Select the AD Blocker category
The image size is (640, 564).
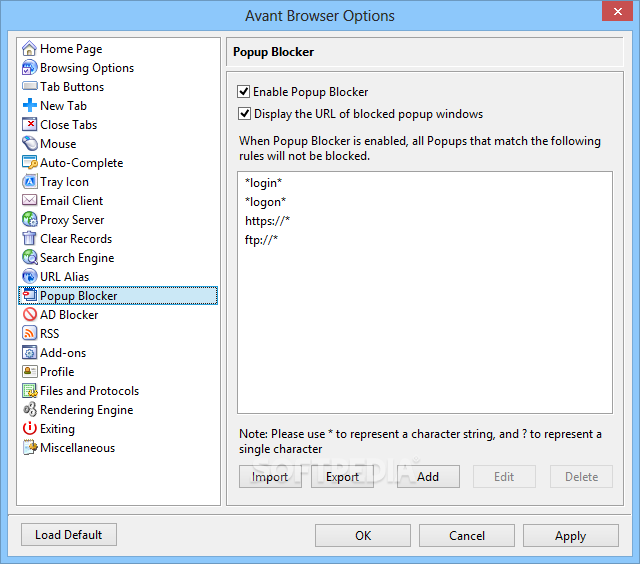(69, 315)
